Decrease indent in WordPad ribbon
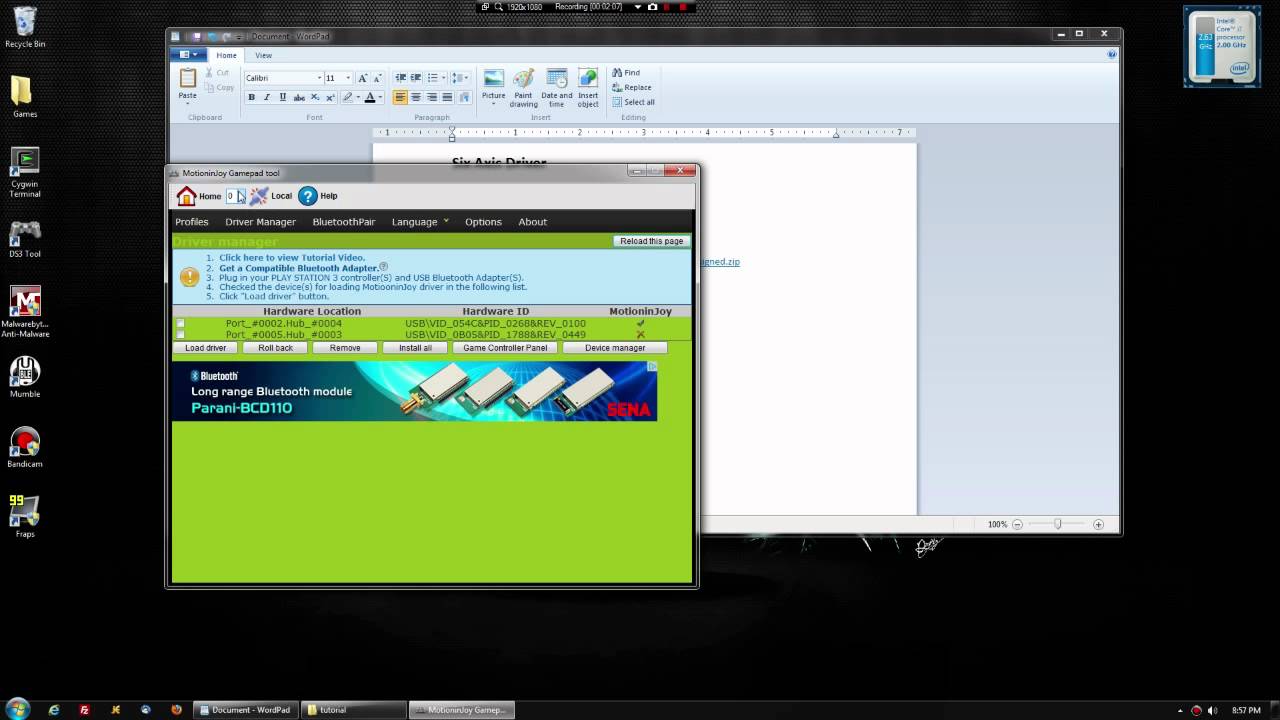1280x720 pixels. coord(400,78)
